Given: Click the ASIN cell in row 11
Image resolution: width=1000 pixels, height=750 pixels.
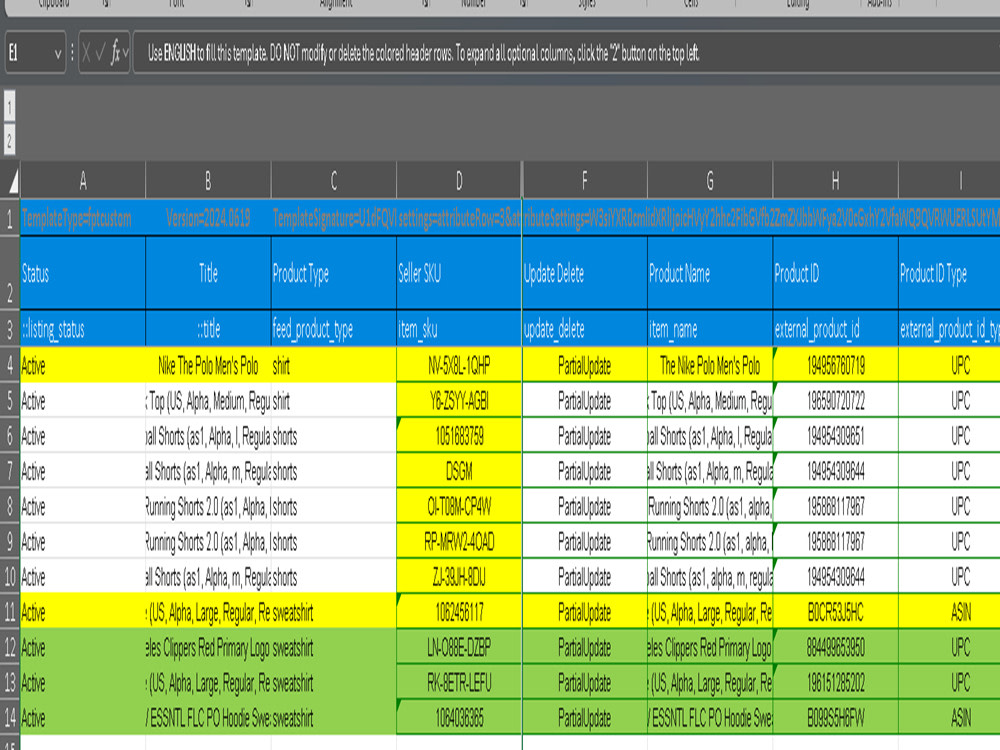Looking at the screenshot, I should tap(949, 612).
